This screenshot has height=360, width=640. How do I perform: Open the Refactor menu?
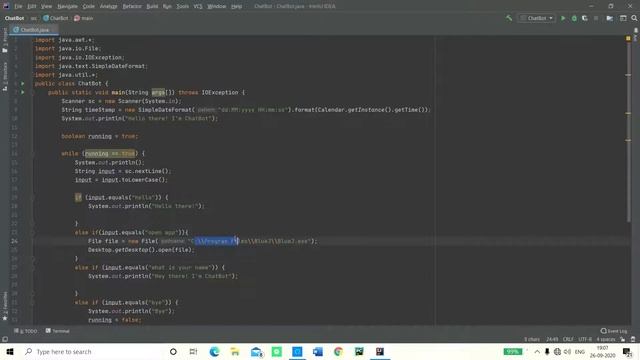tap(132, 6)
